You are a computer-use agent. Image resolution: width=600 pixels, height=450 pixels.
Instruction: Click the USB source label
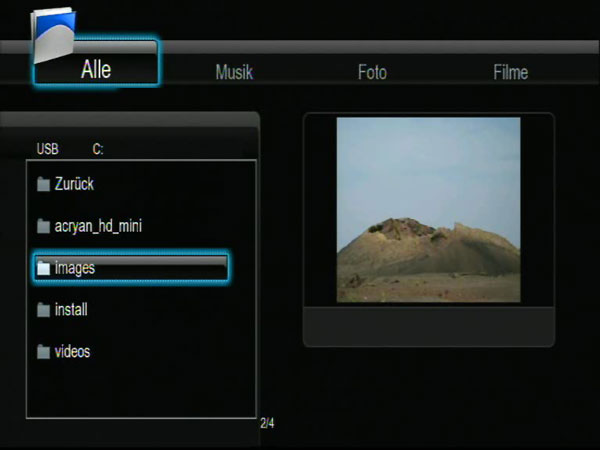(x=47, y=149)
